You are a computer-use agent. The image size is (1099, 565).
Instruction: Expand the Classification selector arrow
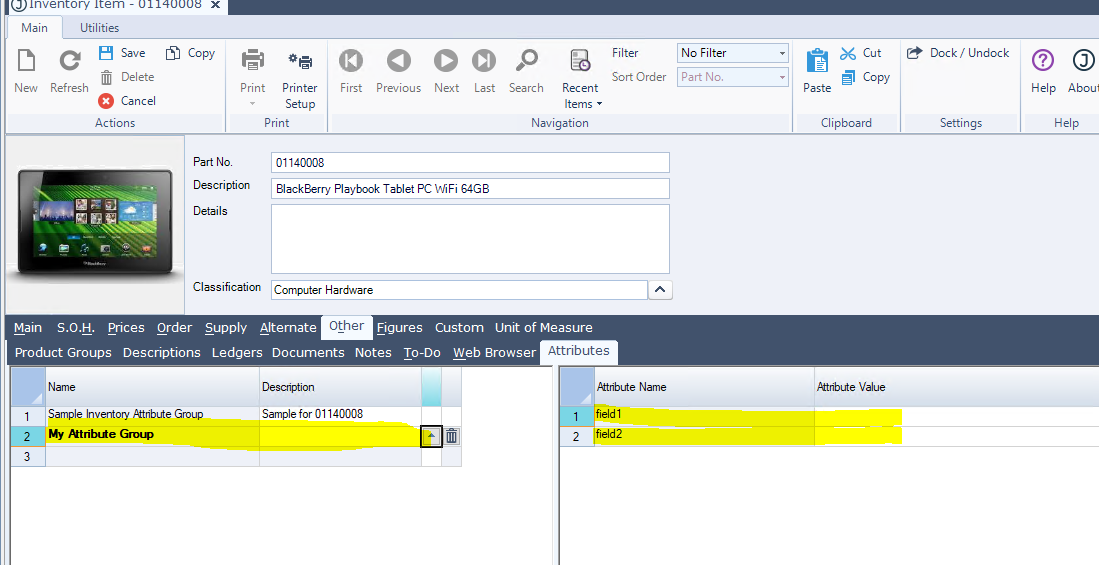[x=660, y=290]
